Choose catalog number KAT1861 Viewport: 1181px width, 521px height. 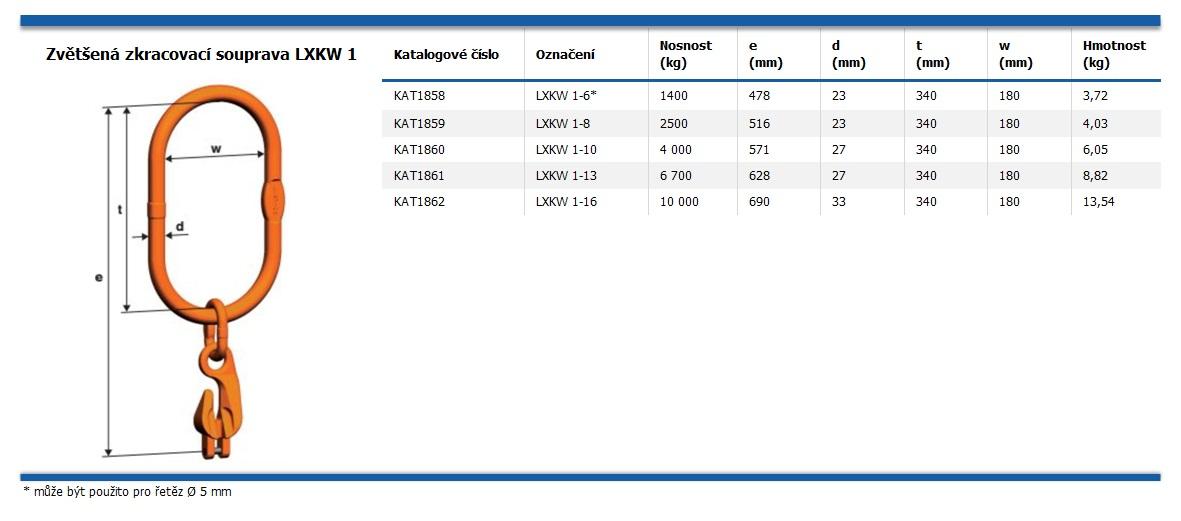tap(420, 176)
